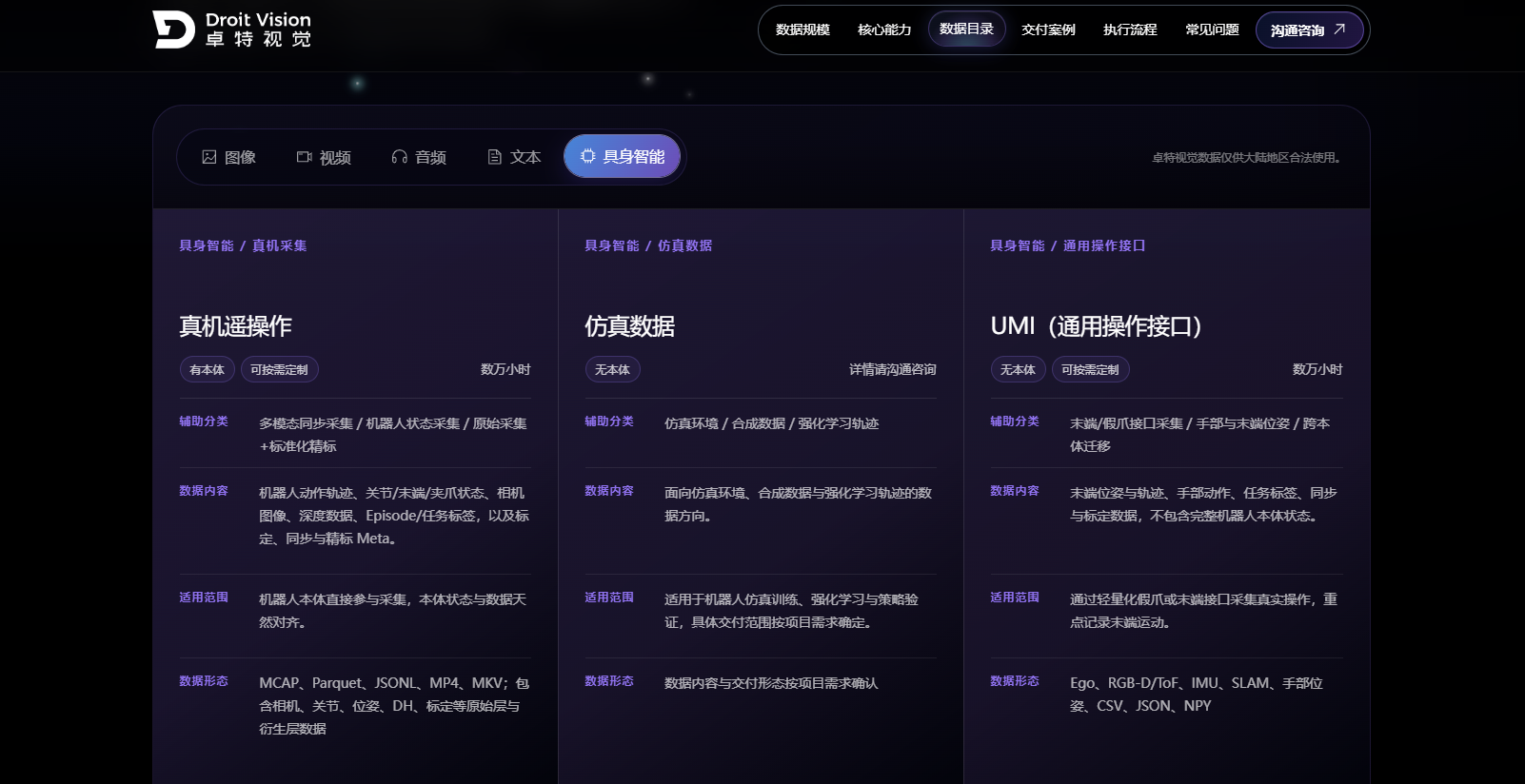
Task: Click 可按需定制 tag in 真机遥操作 card
Action: tap(280, 369)
